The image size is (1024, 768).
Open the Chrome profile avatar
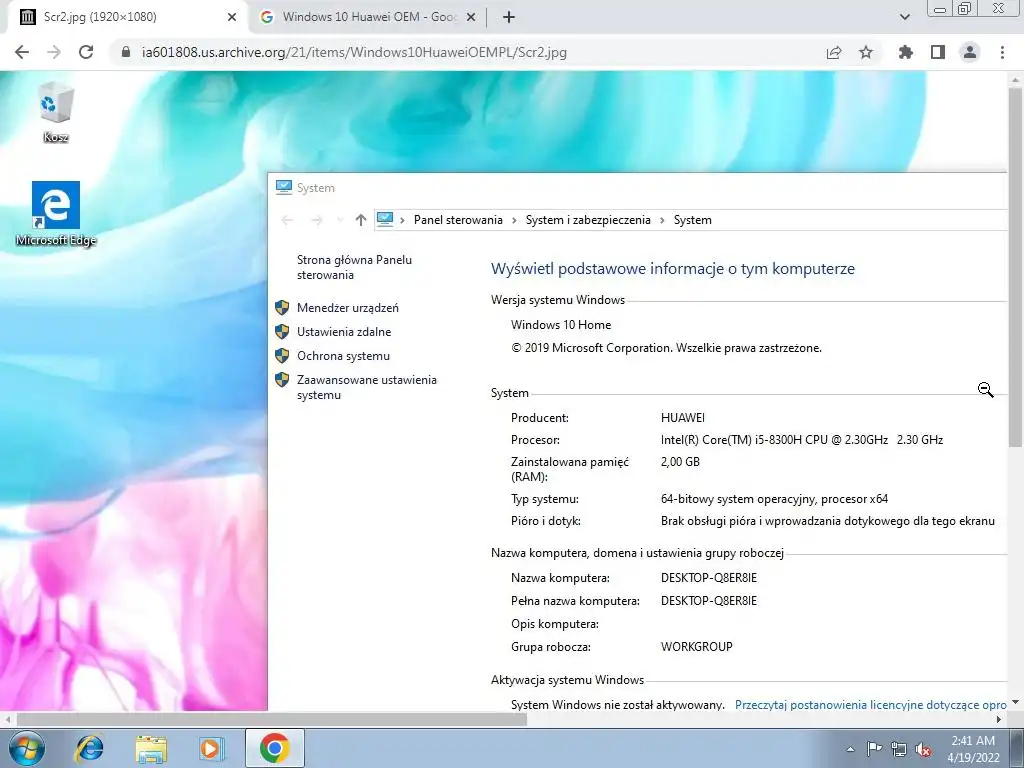(x=970, y=52)
